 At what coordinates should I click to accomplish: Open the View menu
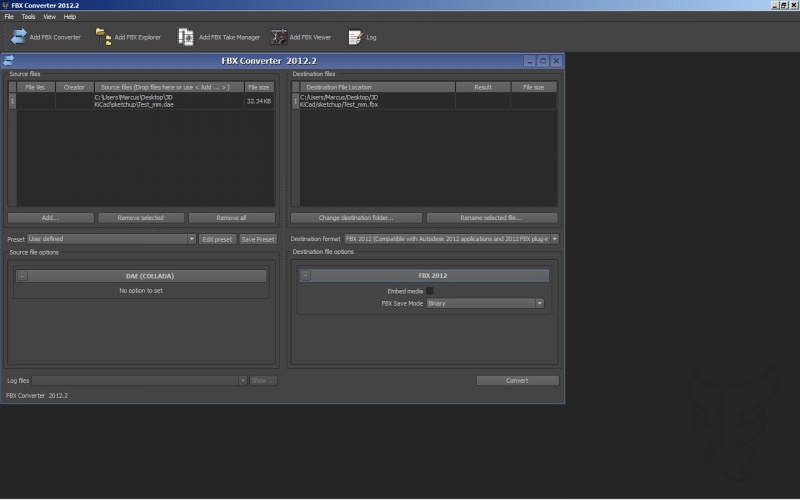click(x=49, y=17)
